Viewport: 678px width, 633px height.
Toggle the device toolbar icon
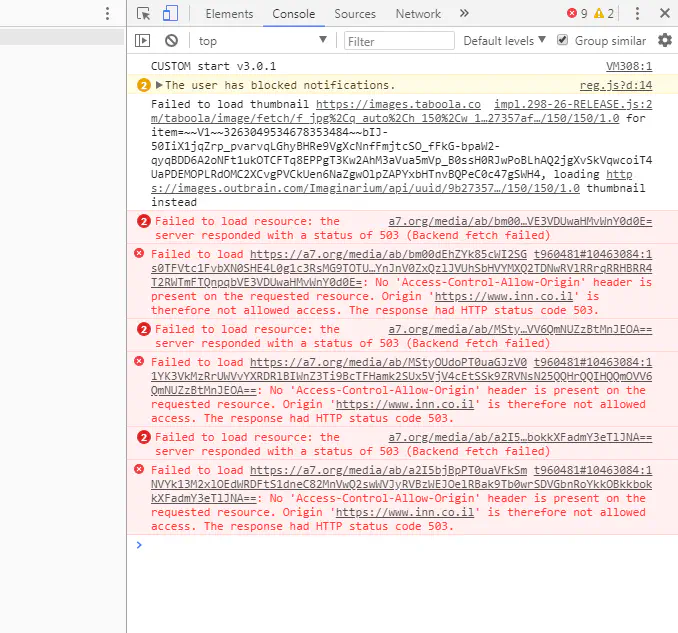point(170,14)
